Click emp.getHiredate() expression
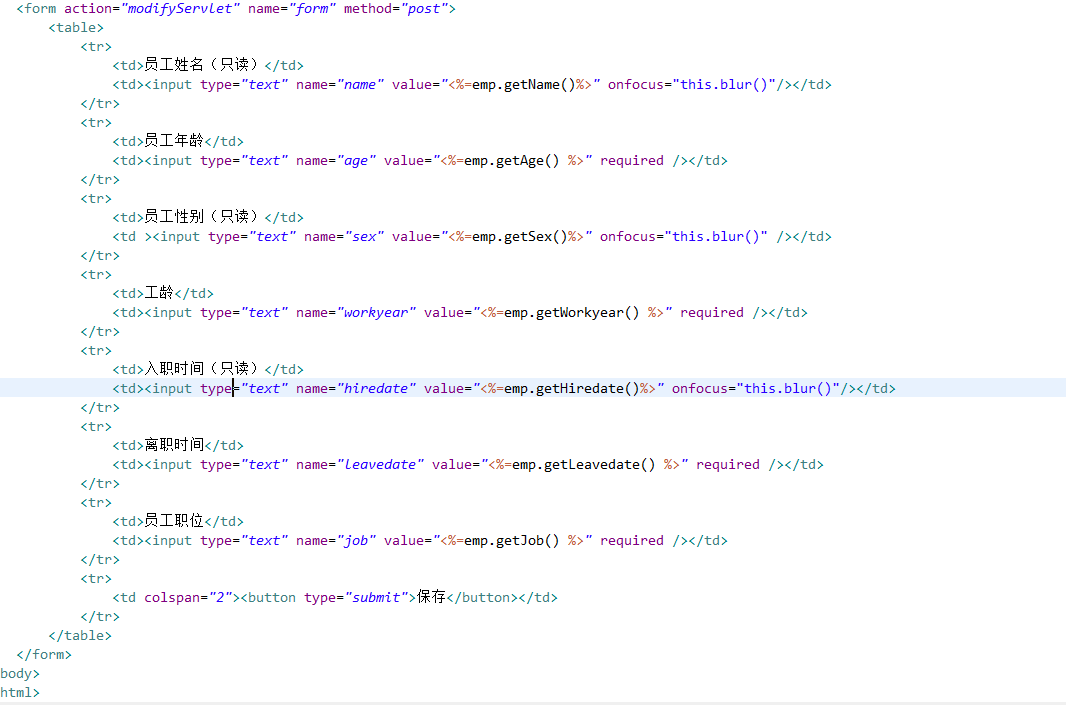This screenshot has width=1066, height=705. pyautogui.click(x=572, y=389)
